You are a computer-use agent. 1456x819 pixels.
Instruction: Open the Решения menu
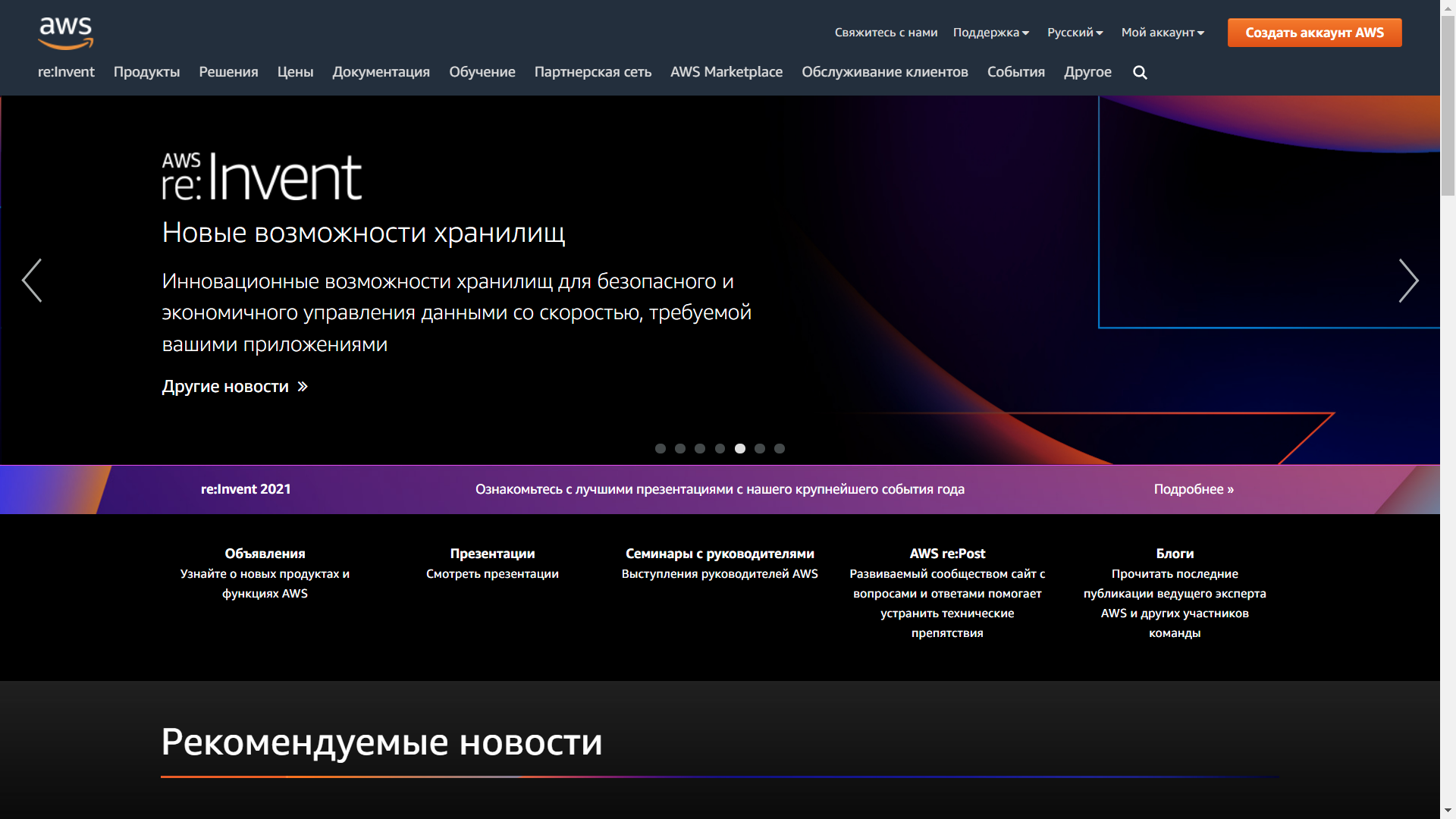point(228,72)
